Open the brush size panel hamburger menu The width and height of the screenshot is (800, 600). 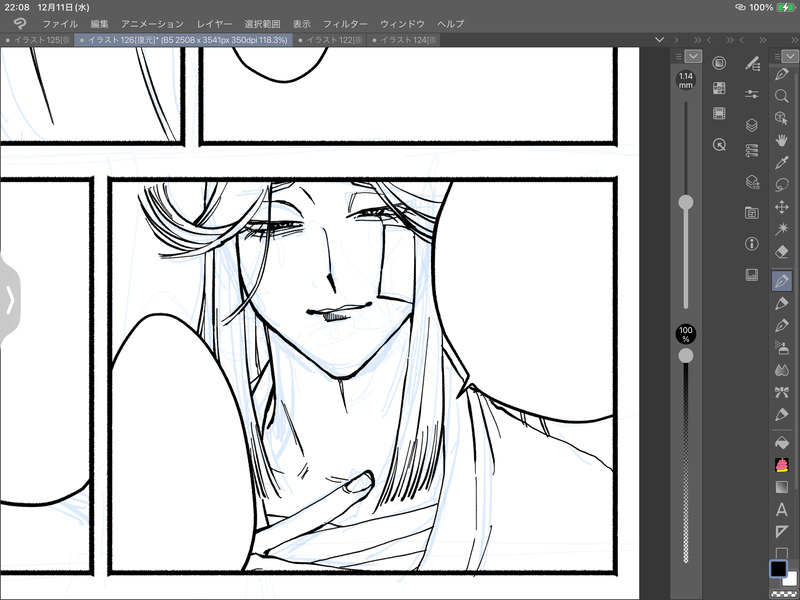point(679,57)
